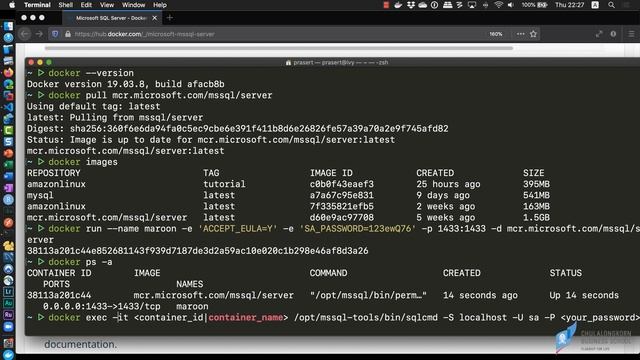The height and width of the screenshot is (360, 640).
Task: Open the 1Password menu bar icon
Action: coord(435,5)
